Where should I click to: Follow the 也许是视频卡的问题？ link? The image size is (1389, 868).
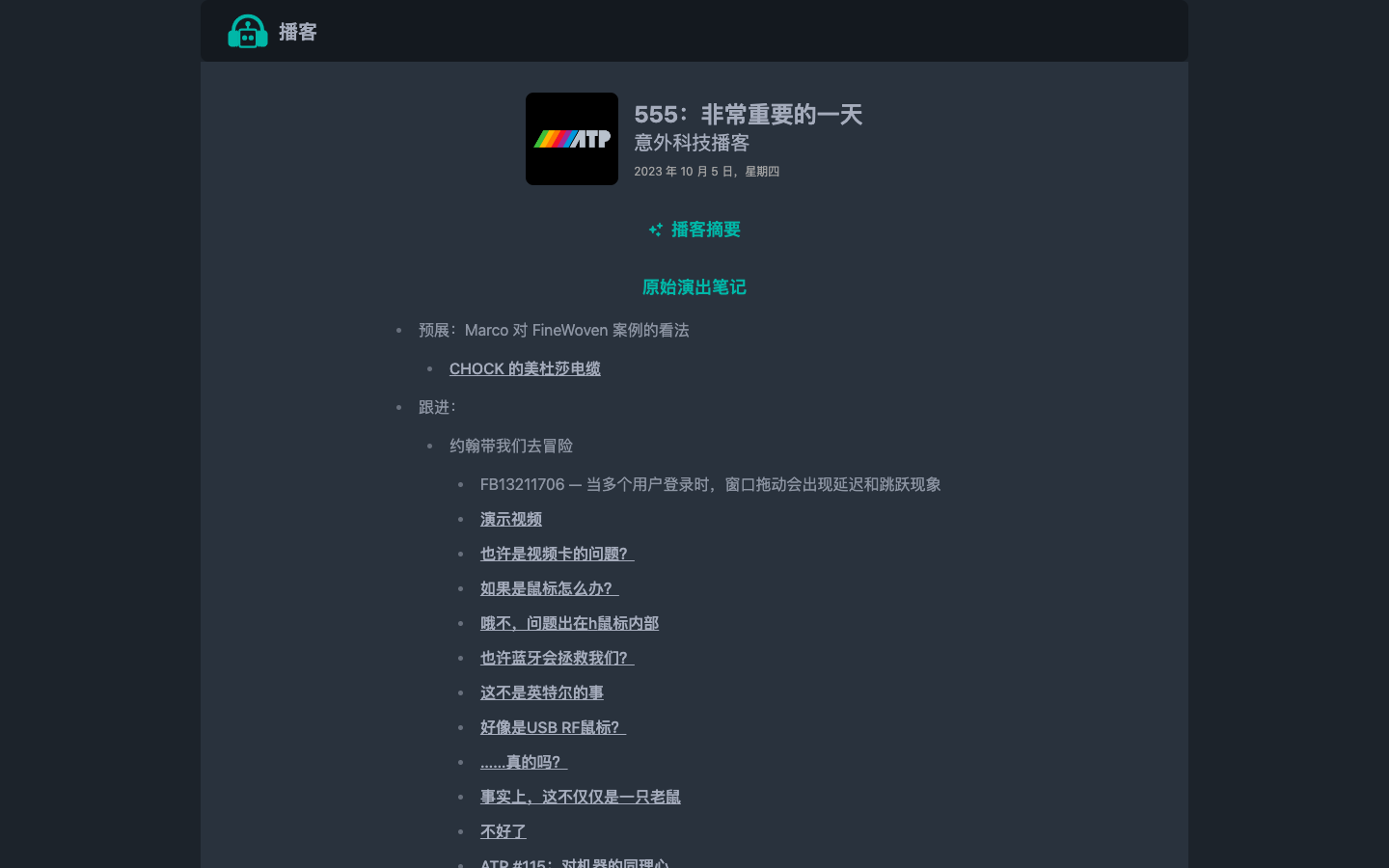pos(557,554)
